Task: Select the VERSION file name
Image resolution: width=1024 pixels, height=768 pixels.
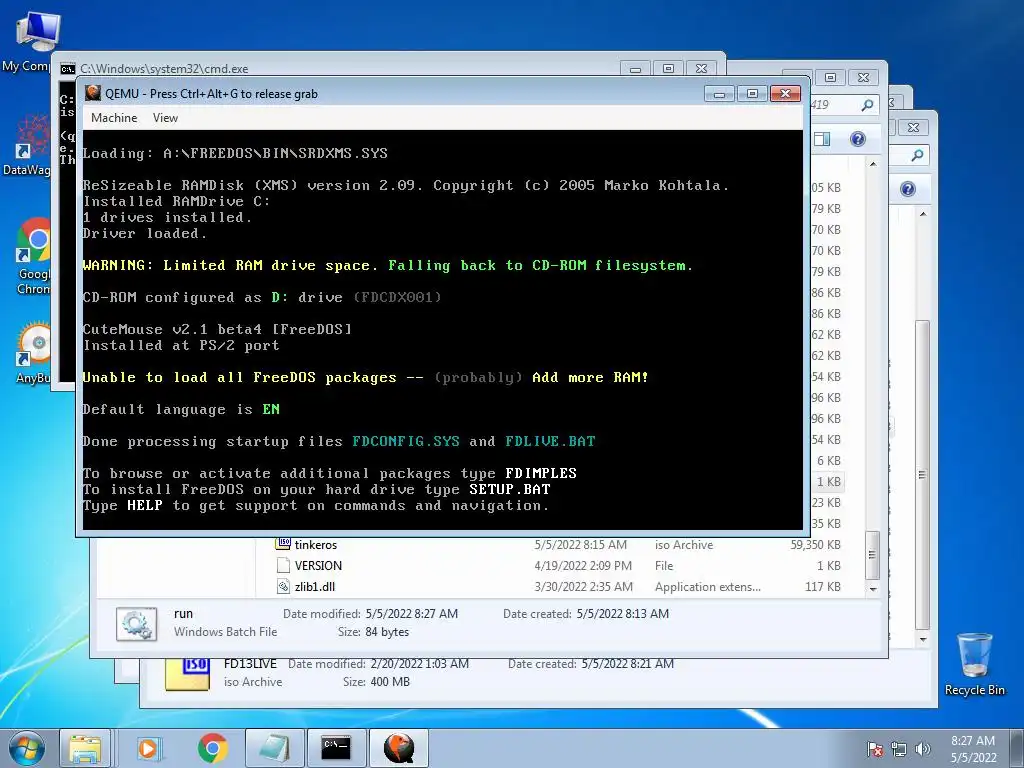Action: (318, 566)
